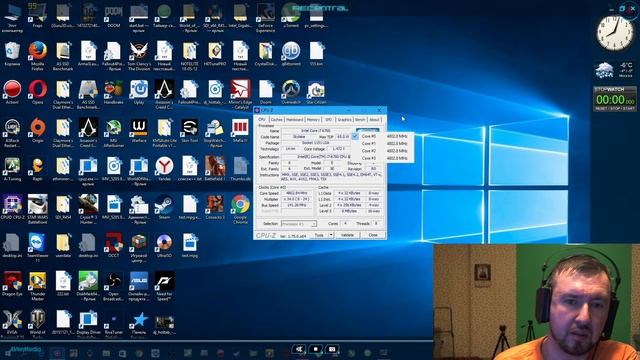This screenshot has height=360, width=640.
Task: Switch to the Caches tab in CPU-Z
Action: click(277, 120)
